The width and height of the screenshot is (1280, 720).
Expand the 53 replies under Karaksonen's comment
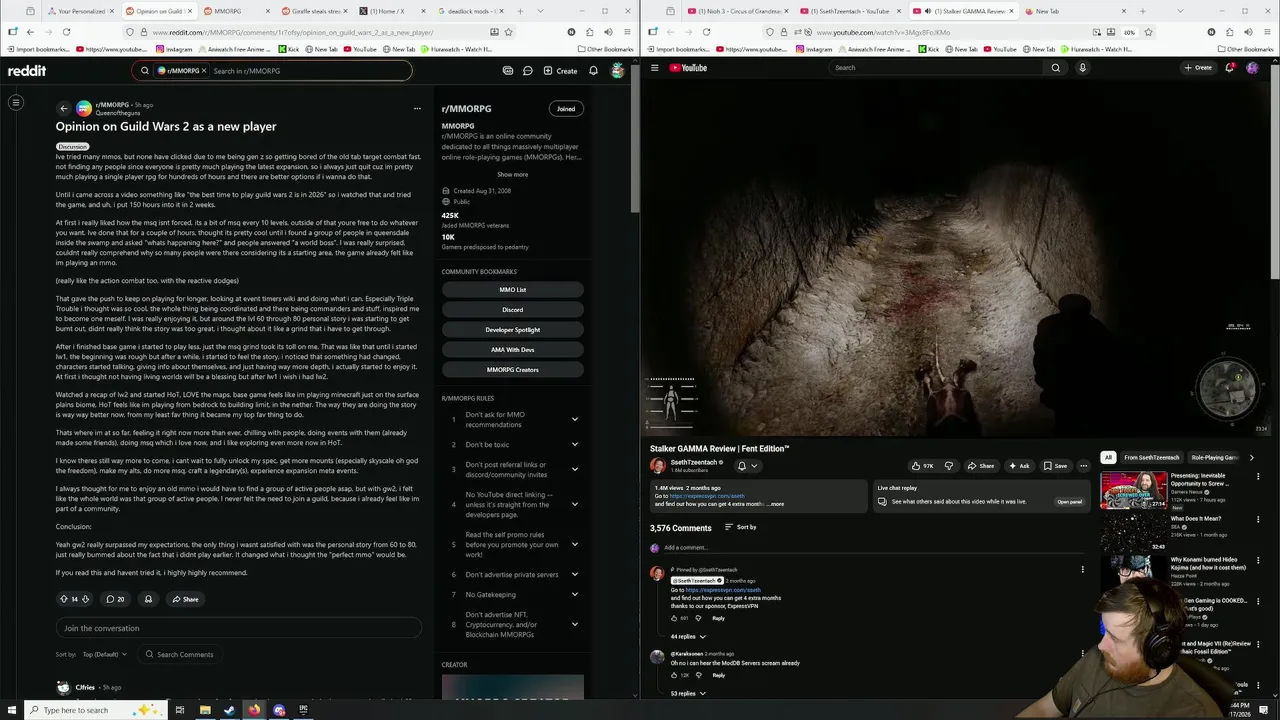pos(688,693)
